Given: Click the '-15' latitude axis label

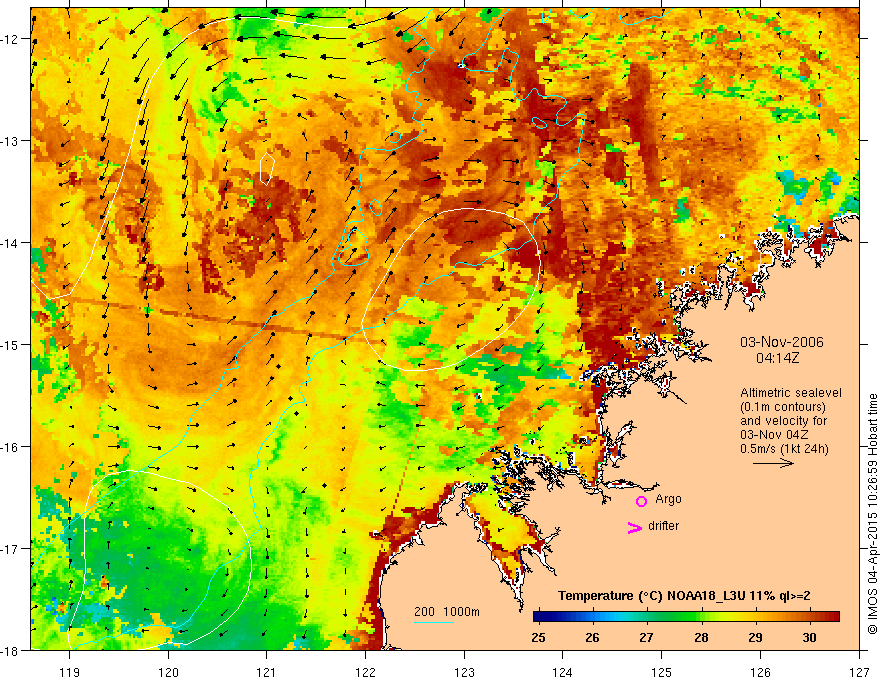Looking at the screenshot, I should click(11, 345).
